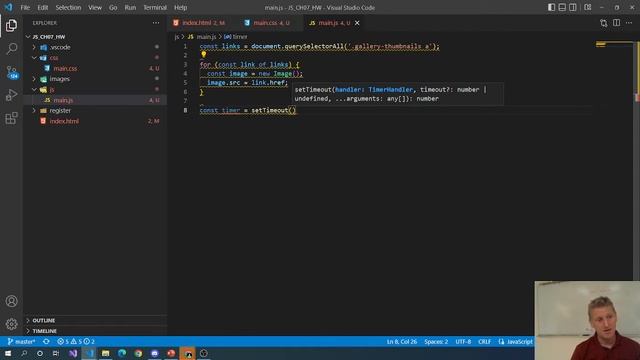Open the editor More Actions ellipsis
The image size is (640, 360).
(x=629, y=23)
